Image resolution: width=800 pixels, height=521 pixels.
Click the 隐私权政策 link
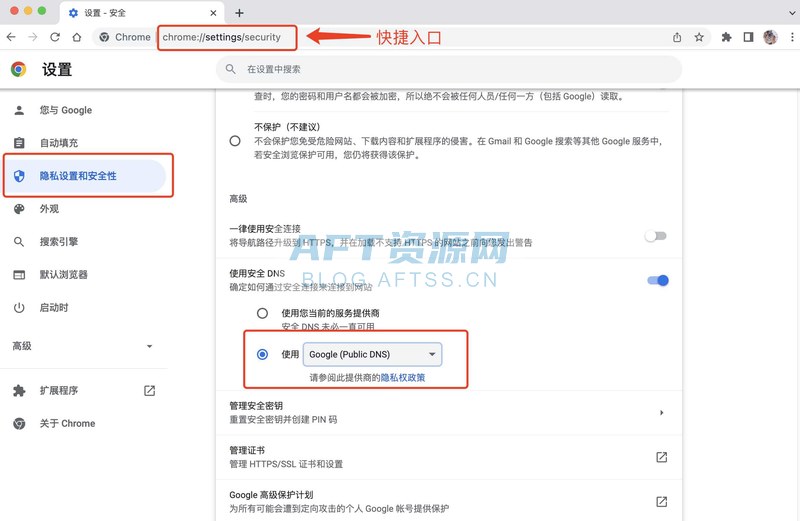pyautogui.click(x=402, y=378)
